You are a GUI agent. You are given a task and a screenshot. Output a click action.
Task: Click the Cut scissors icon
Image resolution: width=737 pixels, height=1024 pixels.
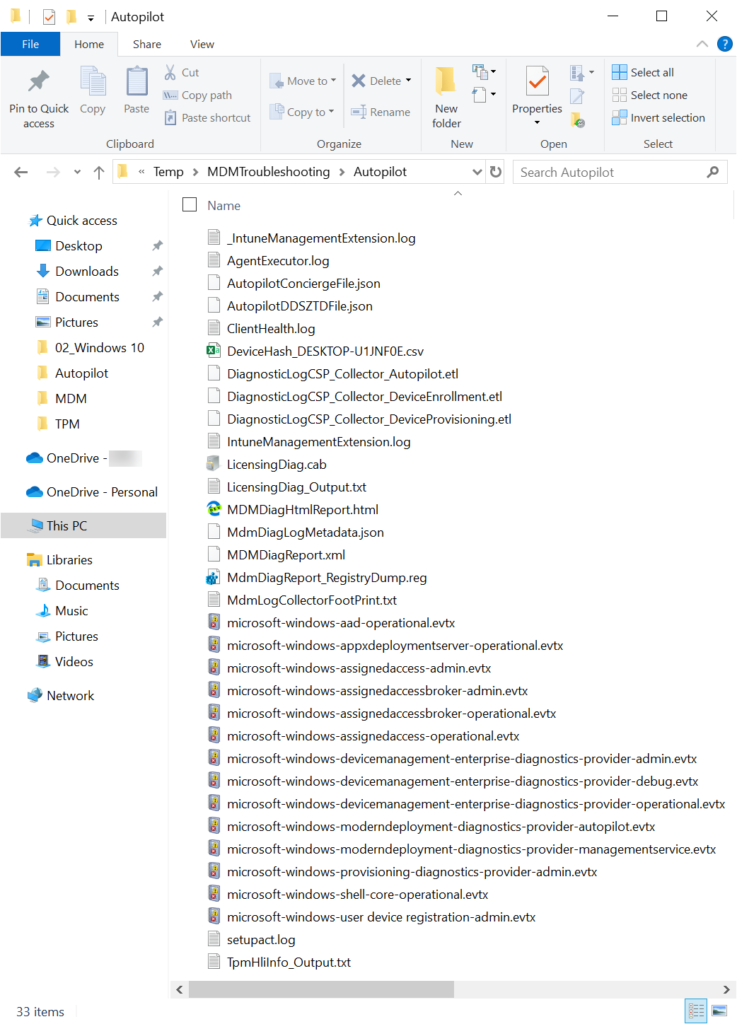[x=170, y=72]
